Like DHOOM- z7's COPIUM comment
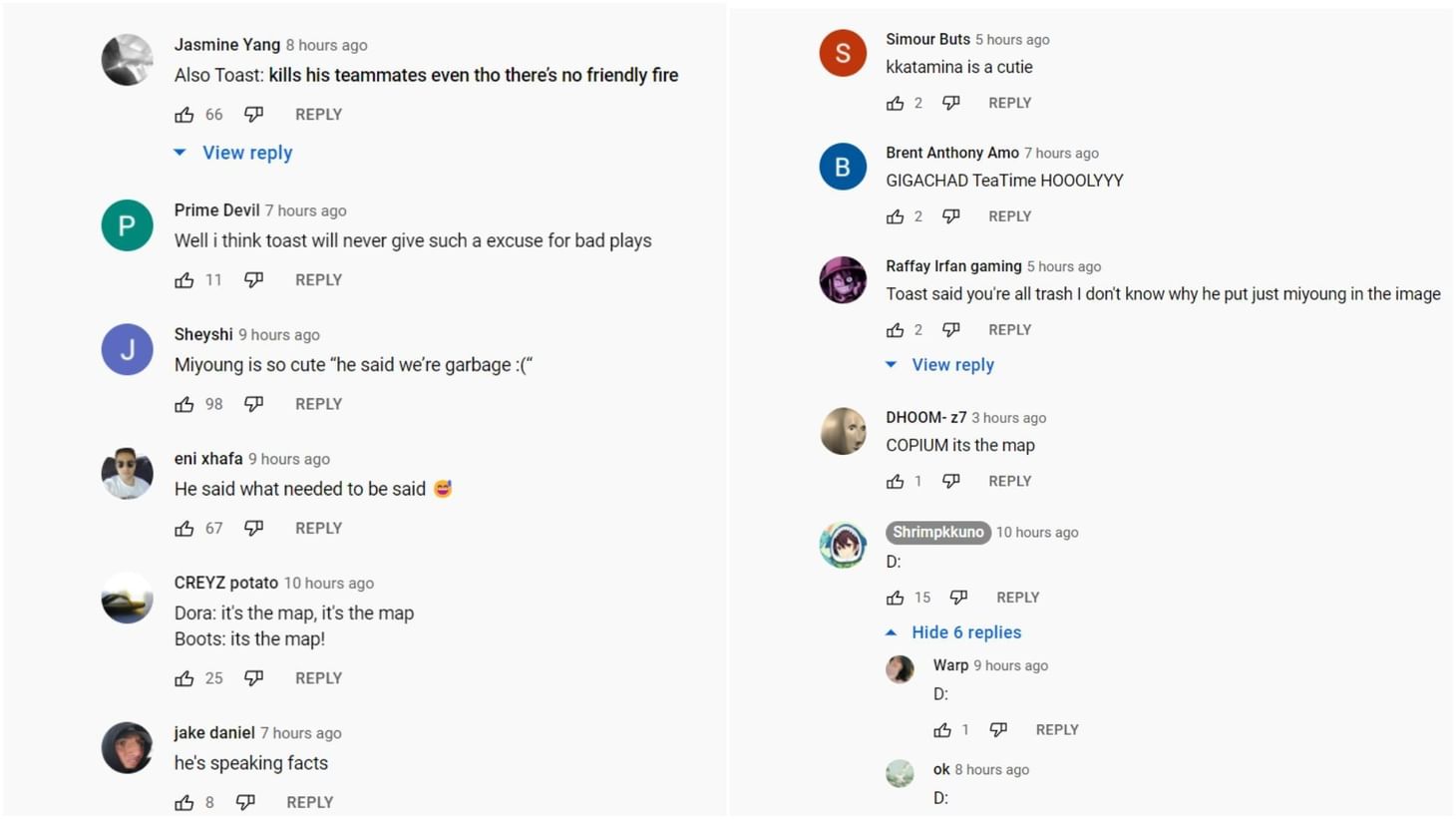Image resolution: width=1456 pixels, height=819 pixels. (896, 481)
